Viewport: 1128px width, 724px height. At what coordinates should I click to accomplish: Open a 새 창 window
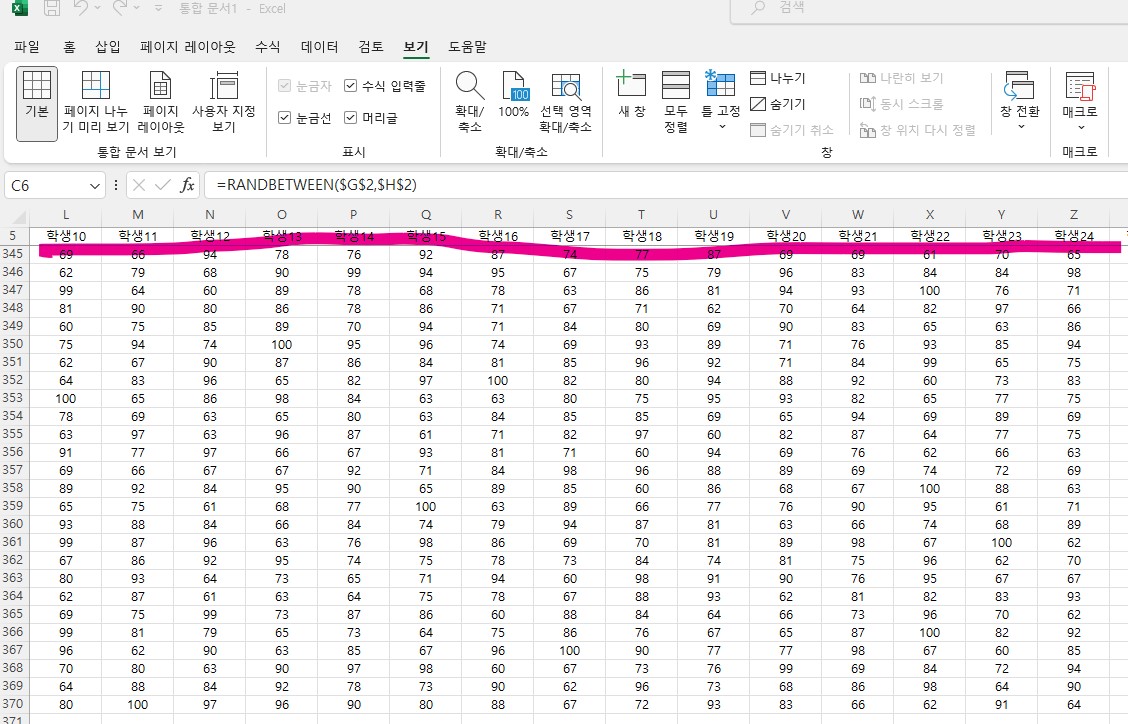(x=631, y=100)
